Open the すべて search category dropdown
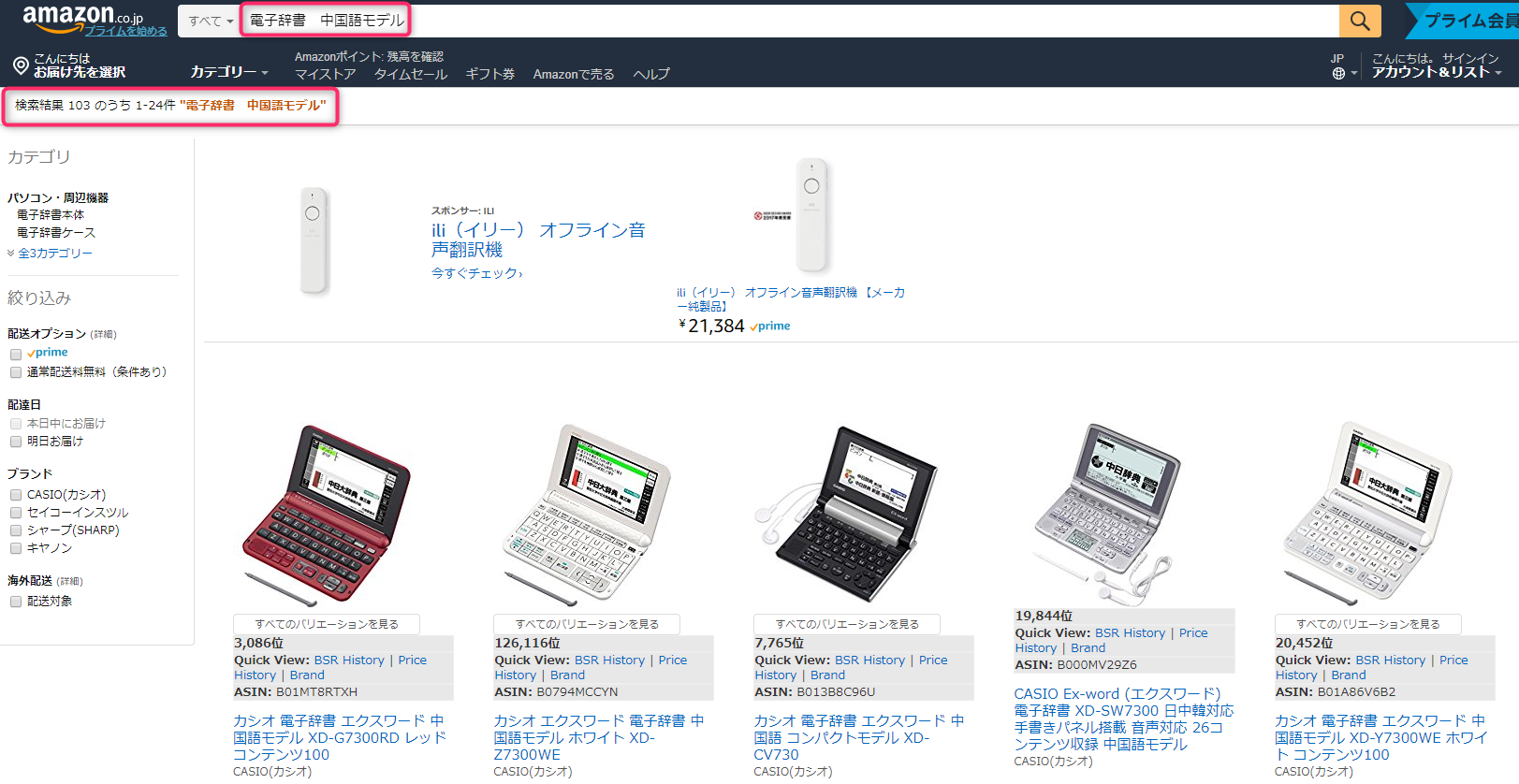The image size is (1519, 784). click(x=211, y=21)
